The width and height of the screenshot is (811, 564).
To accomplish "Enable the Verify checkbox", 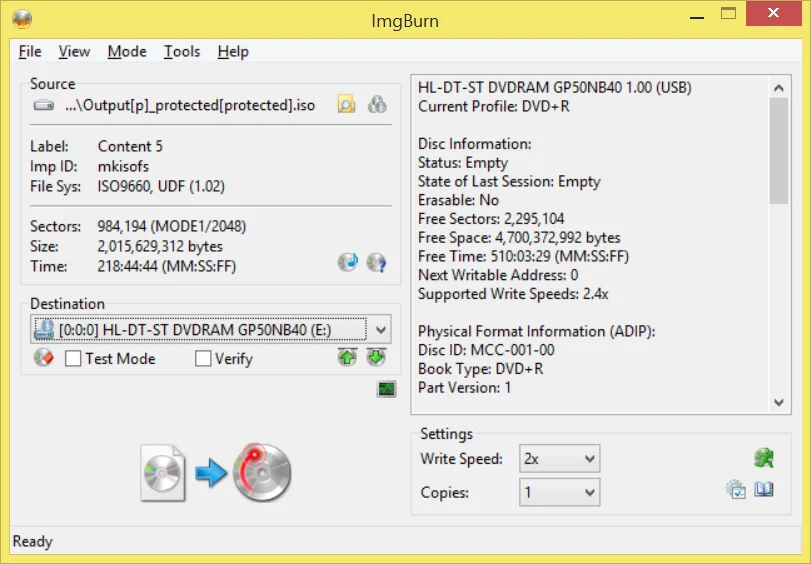I will (x=203, y=358).
